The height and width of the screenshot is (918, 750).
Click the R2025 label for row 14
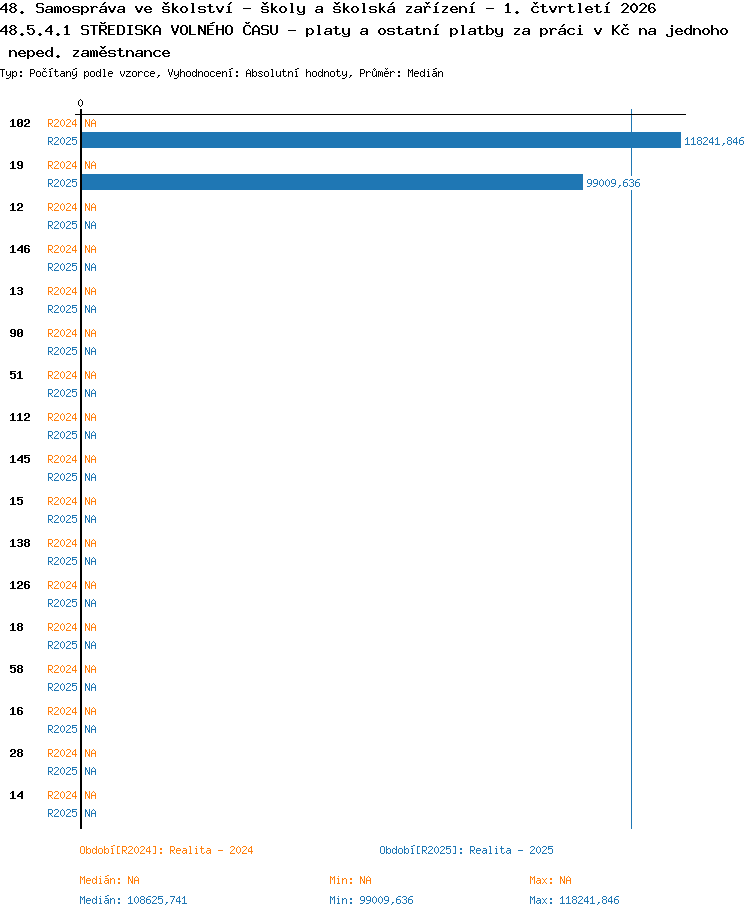tap(62, 813)
